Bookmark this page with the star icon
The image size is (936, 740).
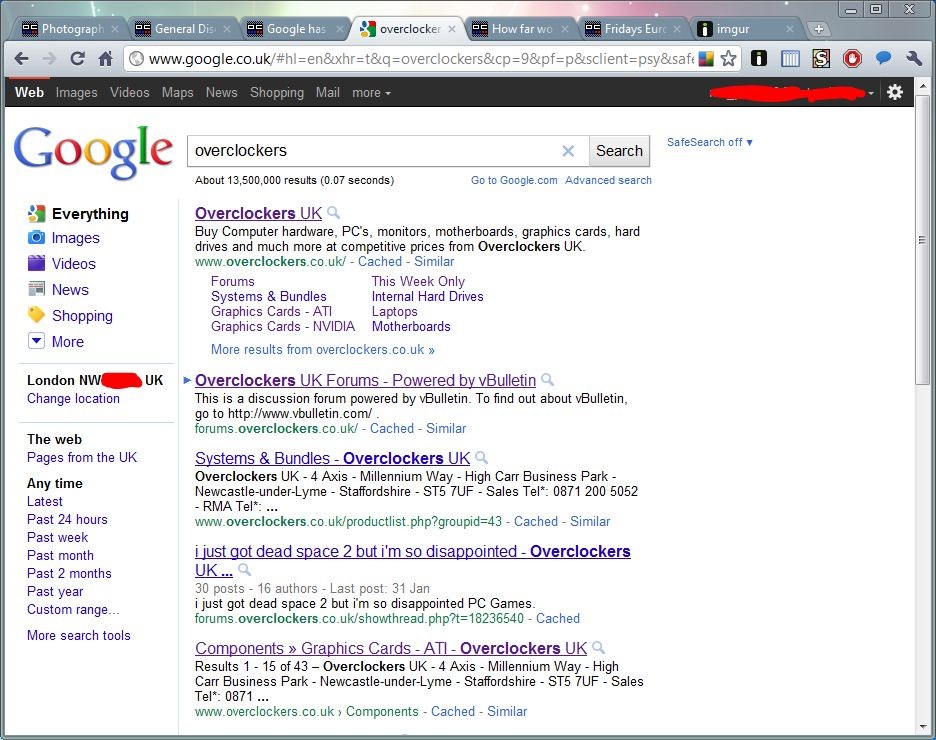point(728,58)
